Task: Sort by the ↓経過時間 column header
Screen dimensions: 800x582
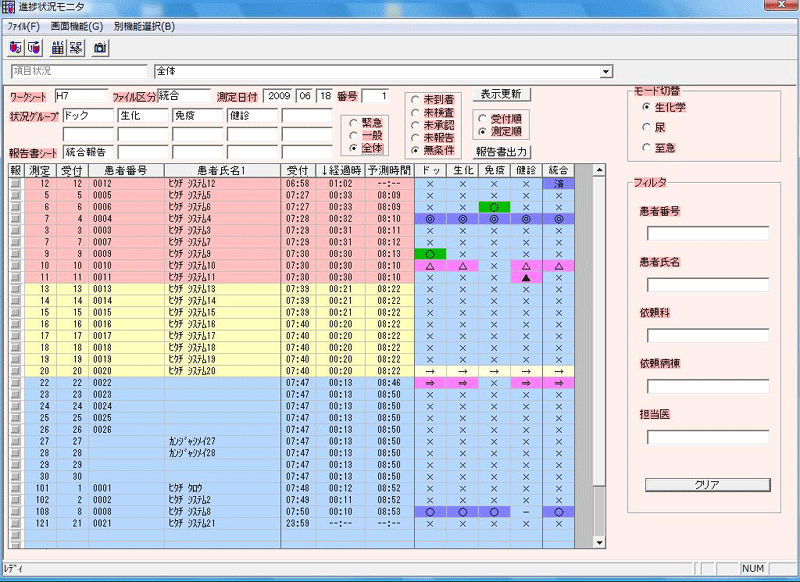Action: (x=342, y=171)
